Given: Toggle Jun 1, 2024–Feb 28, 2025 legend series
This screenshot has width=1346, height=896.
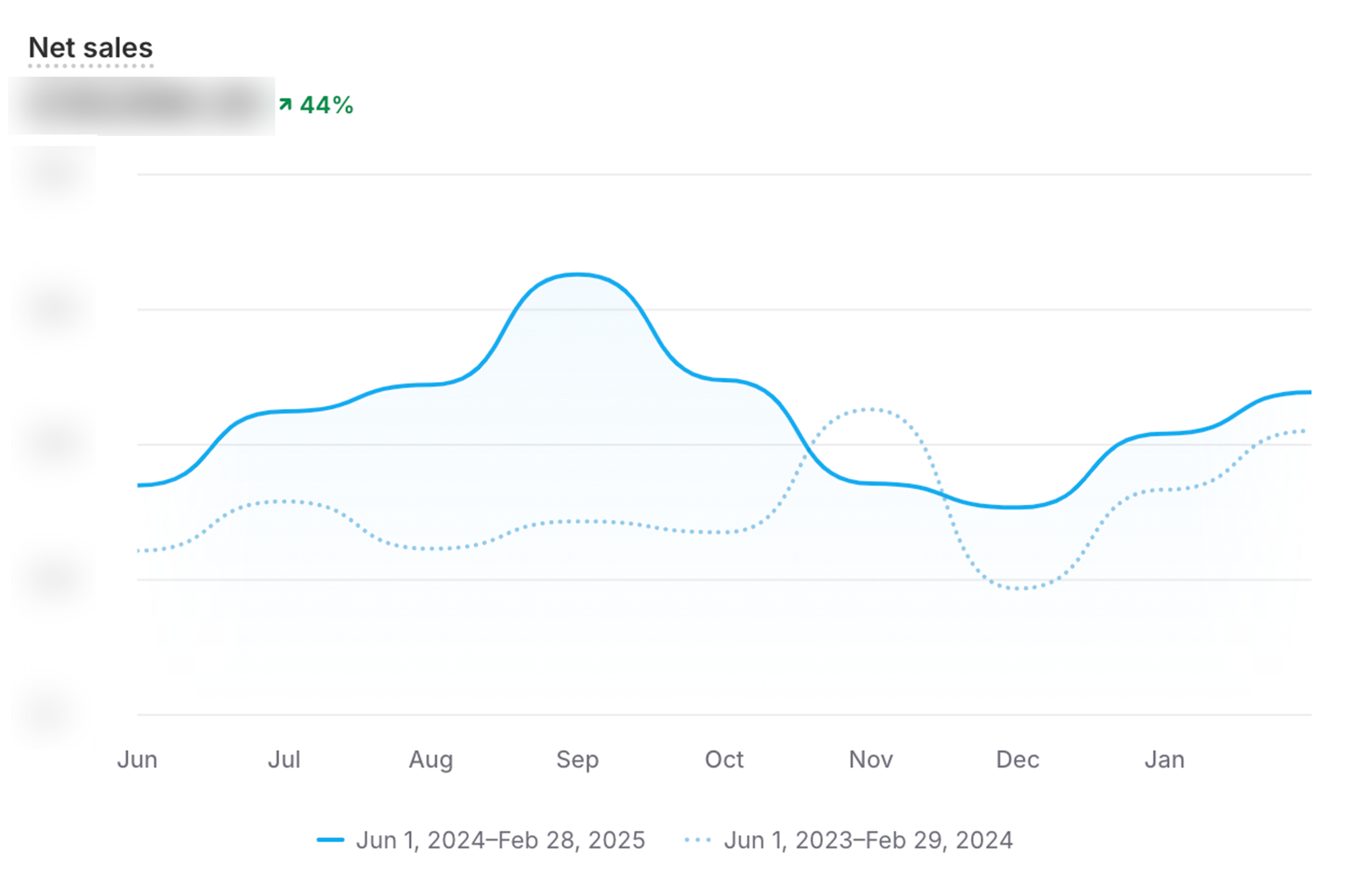Looking at the screenshot, I should click(x=500, y=840).
